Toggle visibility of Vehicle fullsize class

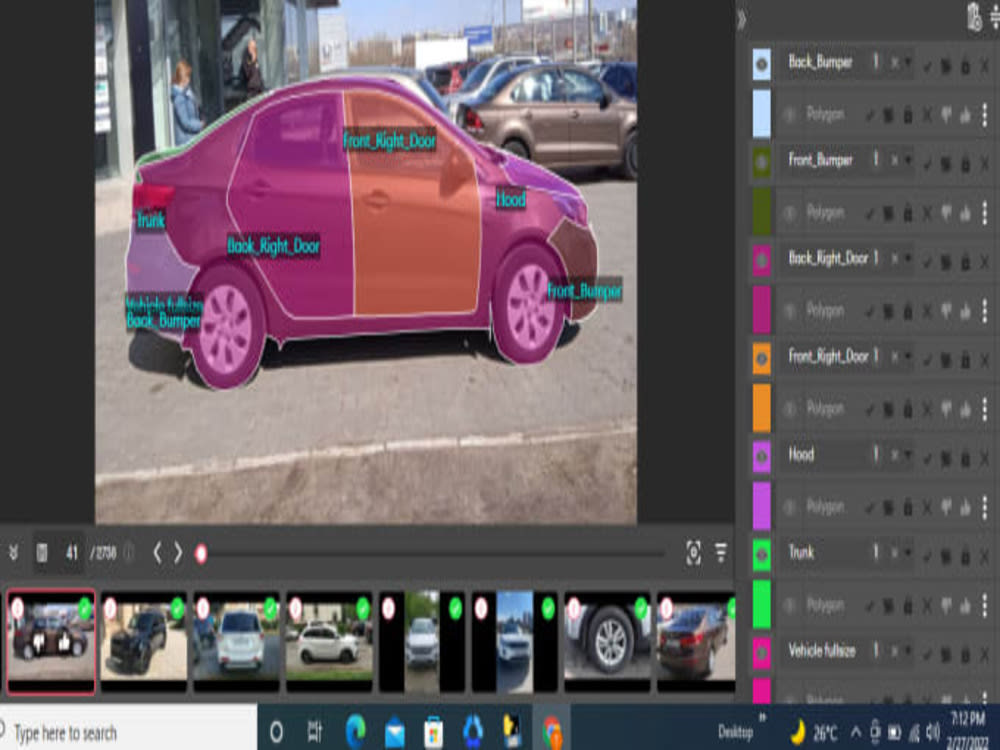coord(761,653)
